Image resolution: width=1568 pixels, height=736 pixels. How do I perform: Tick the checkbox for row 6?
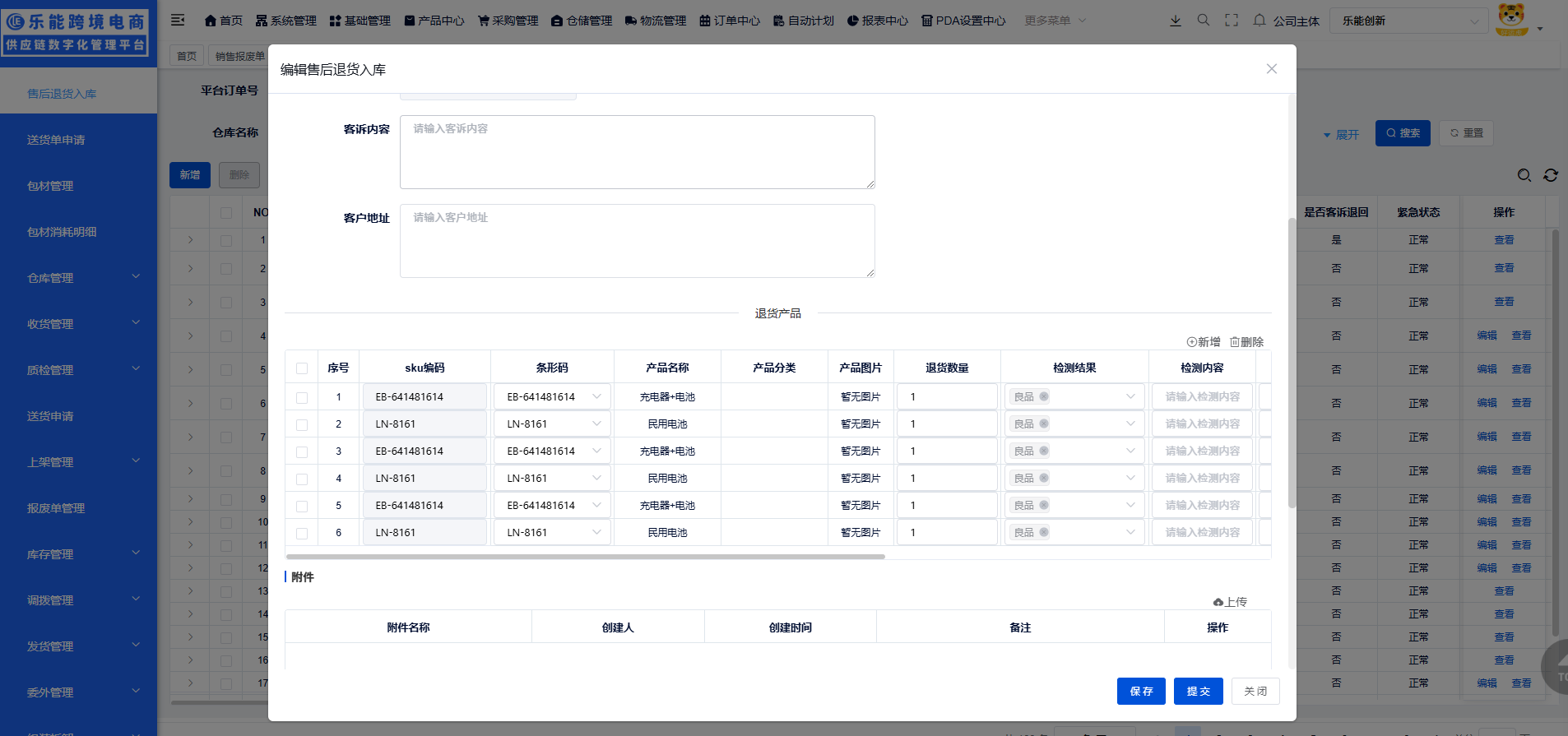(302, 533)
